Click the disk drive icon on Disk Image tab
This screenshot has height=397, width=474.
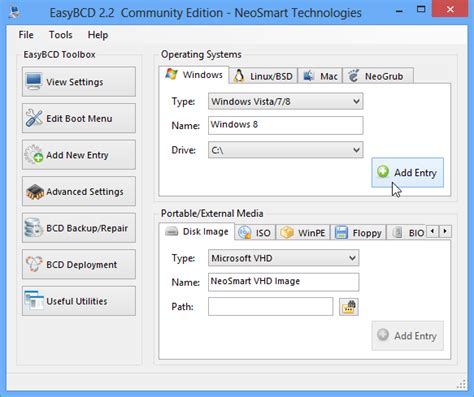(x=172, y=231)
